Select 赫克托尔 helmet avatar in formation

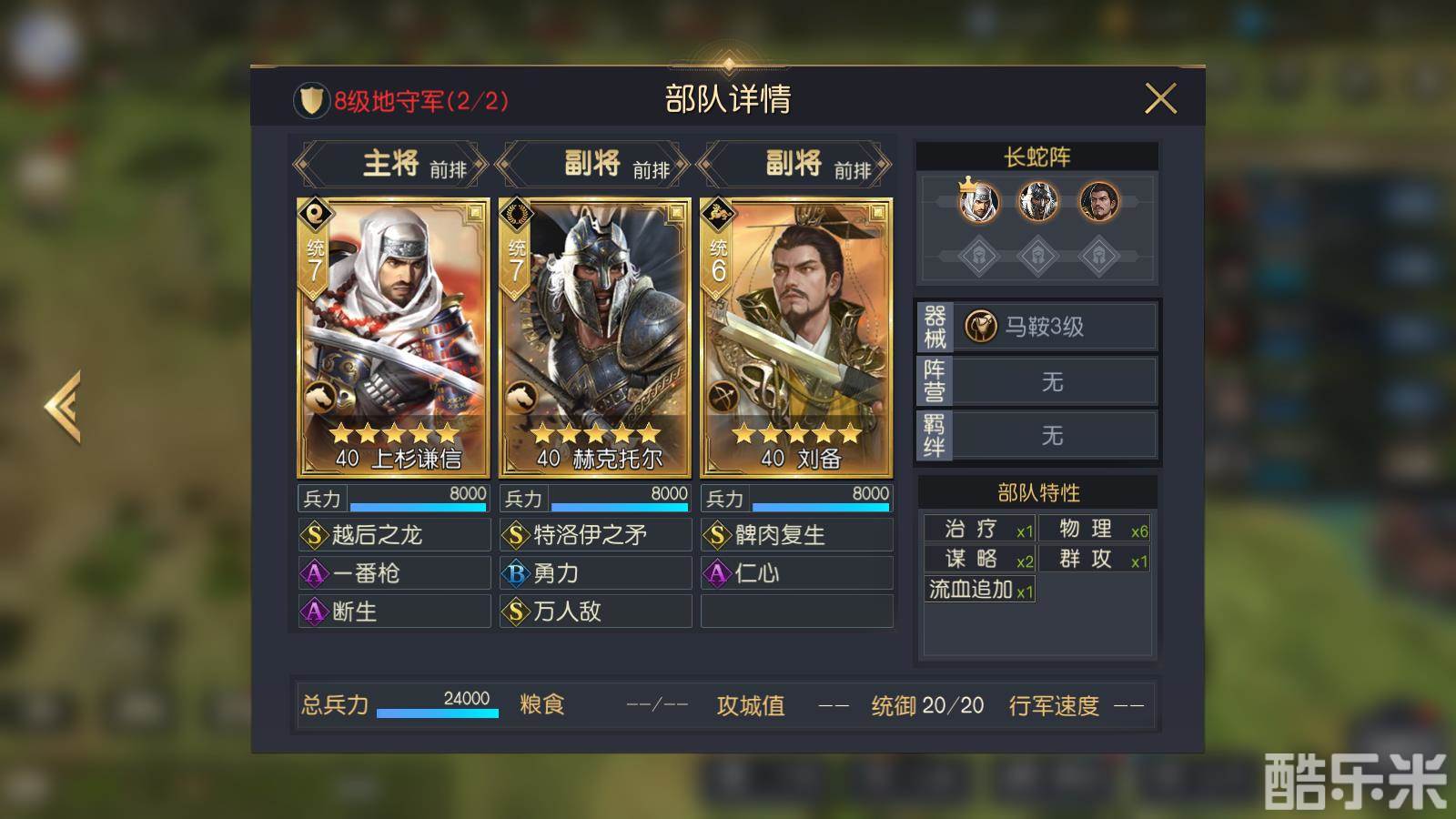point(1037,201)
